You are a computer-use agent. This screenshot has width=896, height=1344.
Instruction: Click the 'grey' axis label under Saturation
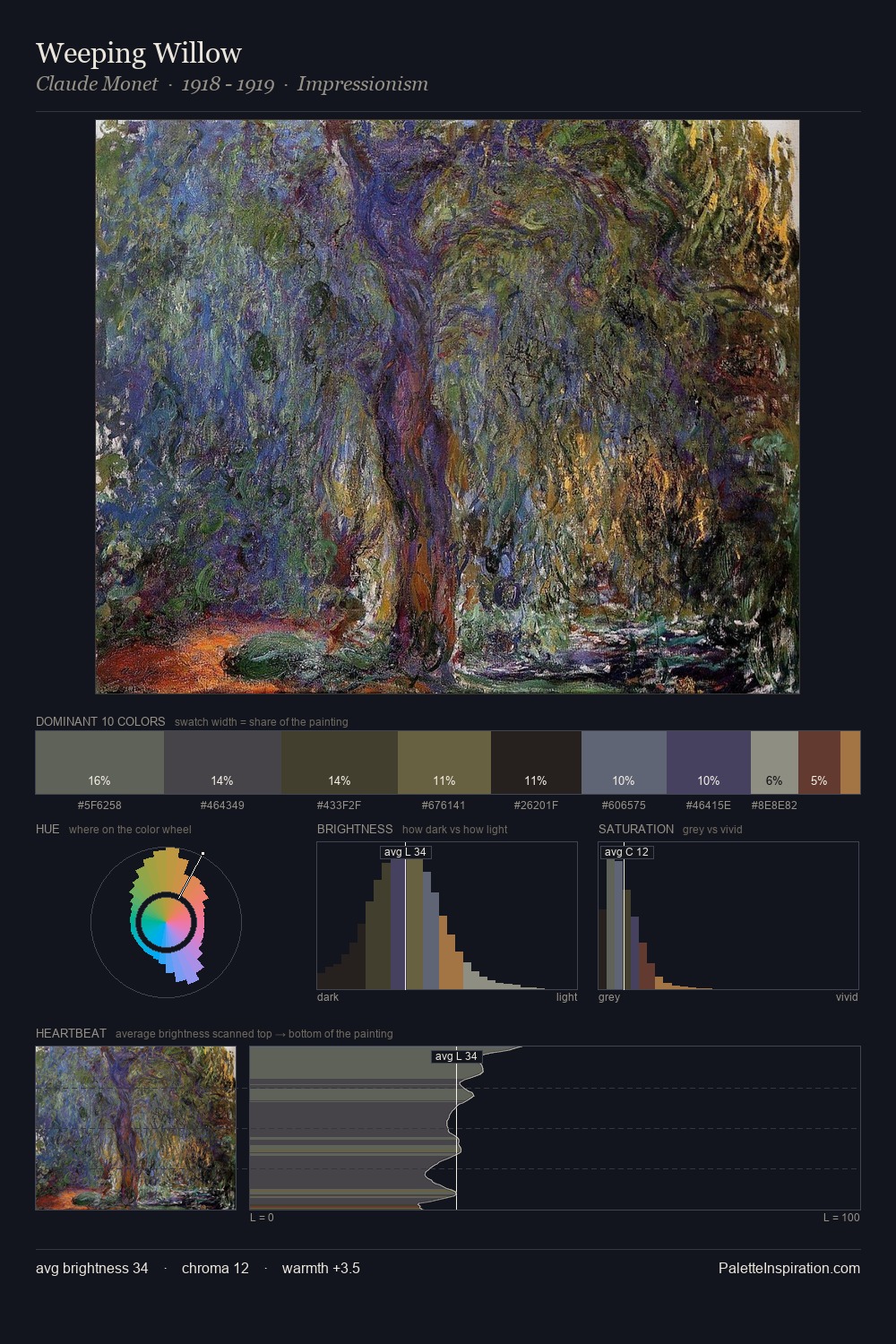[x=609, y=997]
